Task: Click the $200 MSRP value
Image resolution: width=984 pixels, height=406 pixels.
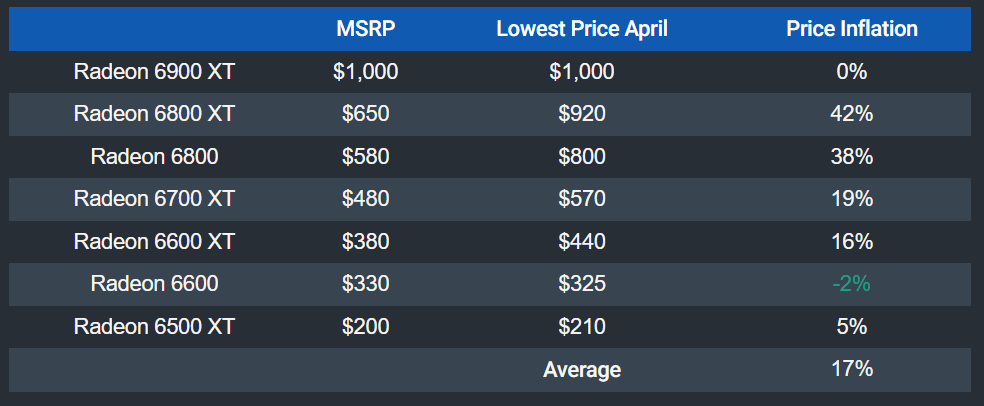Action: pos(366,327)
